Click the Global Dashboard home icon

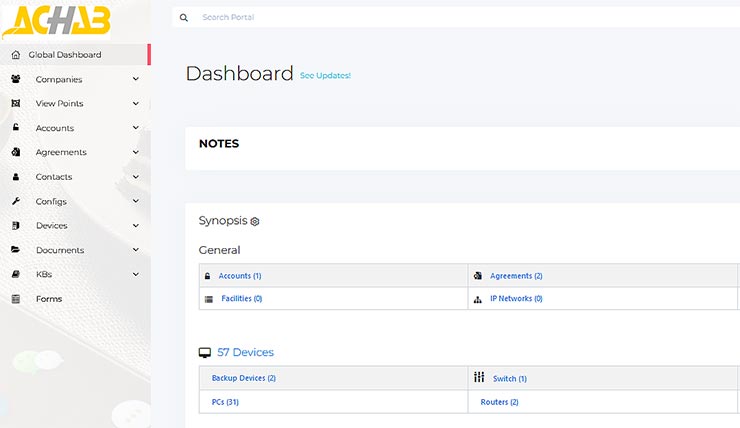coord(16,55)
